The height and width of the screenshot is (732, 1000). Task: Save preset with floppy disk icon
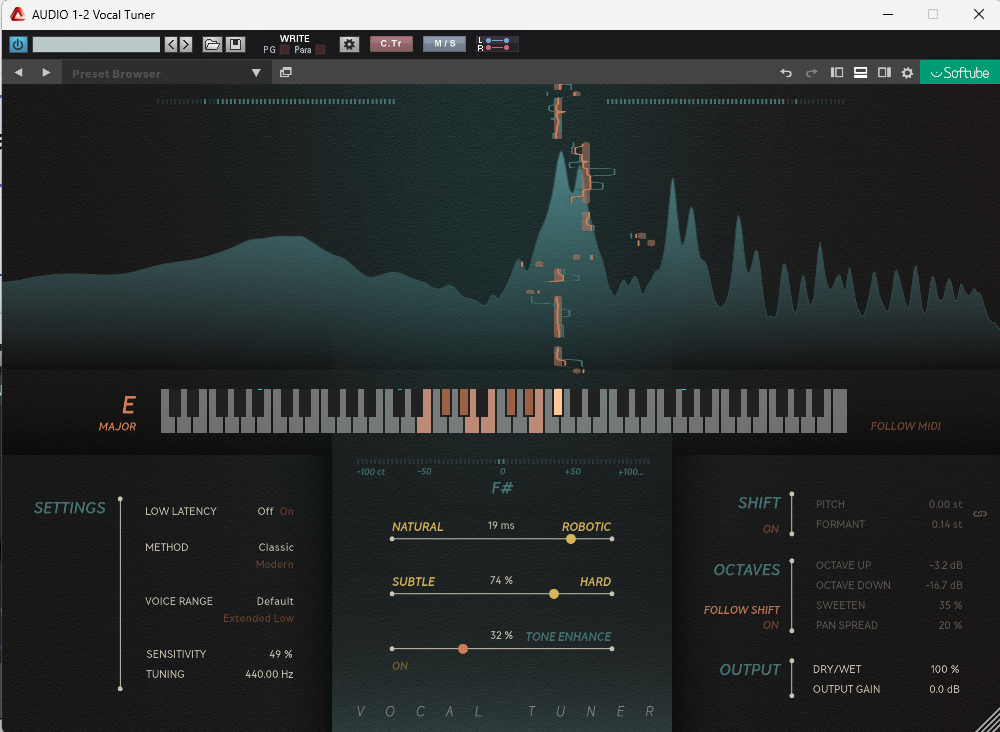[x=235, y=44]
